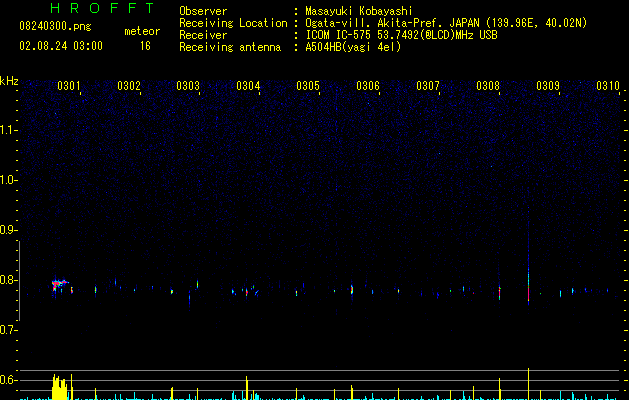Click the 0.7 frequency axis label
This screenshot has height=400, width=629.
9,330
